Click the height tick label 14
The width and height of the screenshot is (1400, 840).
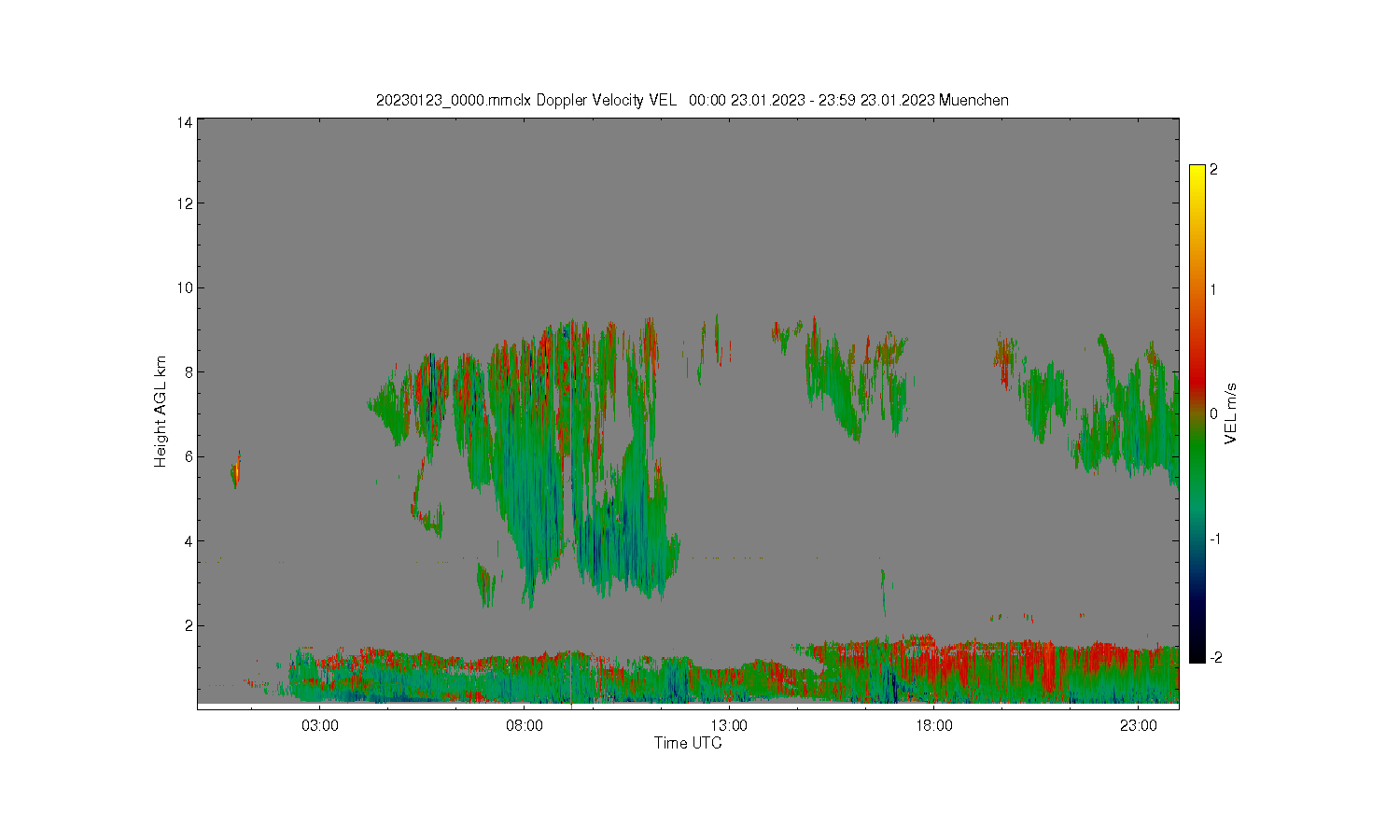[185, 122]
